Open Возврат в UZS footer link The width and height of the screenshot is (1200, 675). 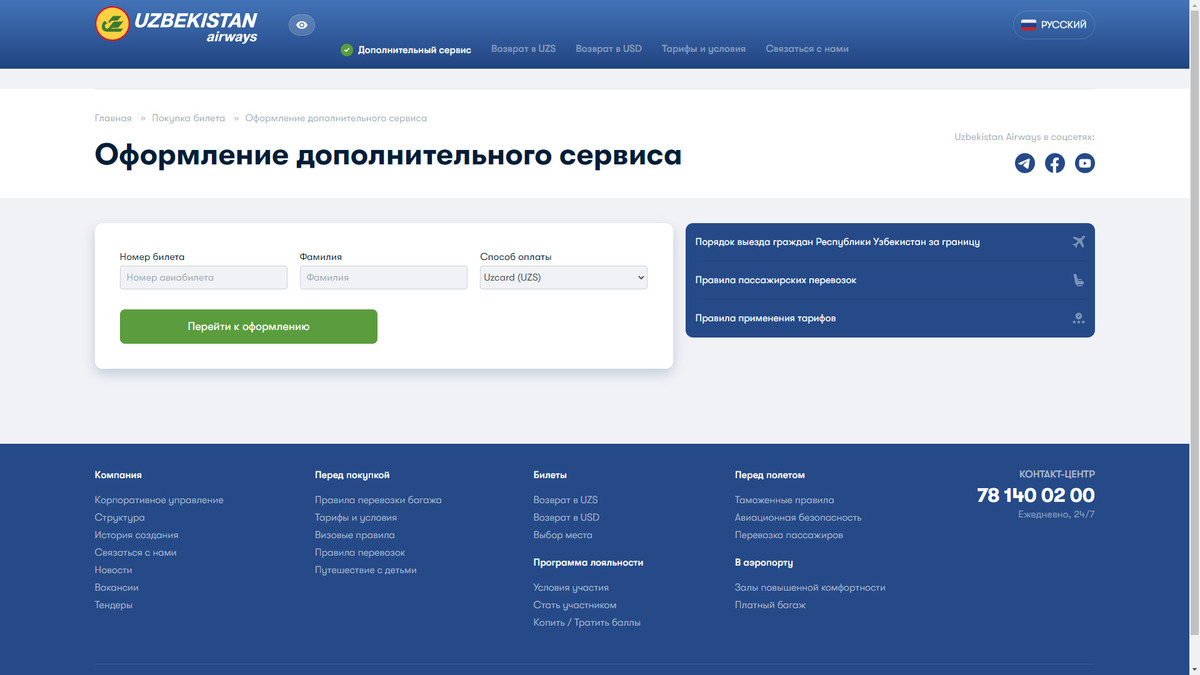566,500
